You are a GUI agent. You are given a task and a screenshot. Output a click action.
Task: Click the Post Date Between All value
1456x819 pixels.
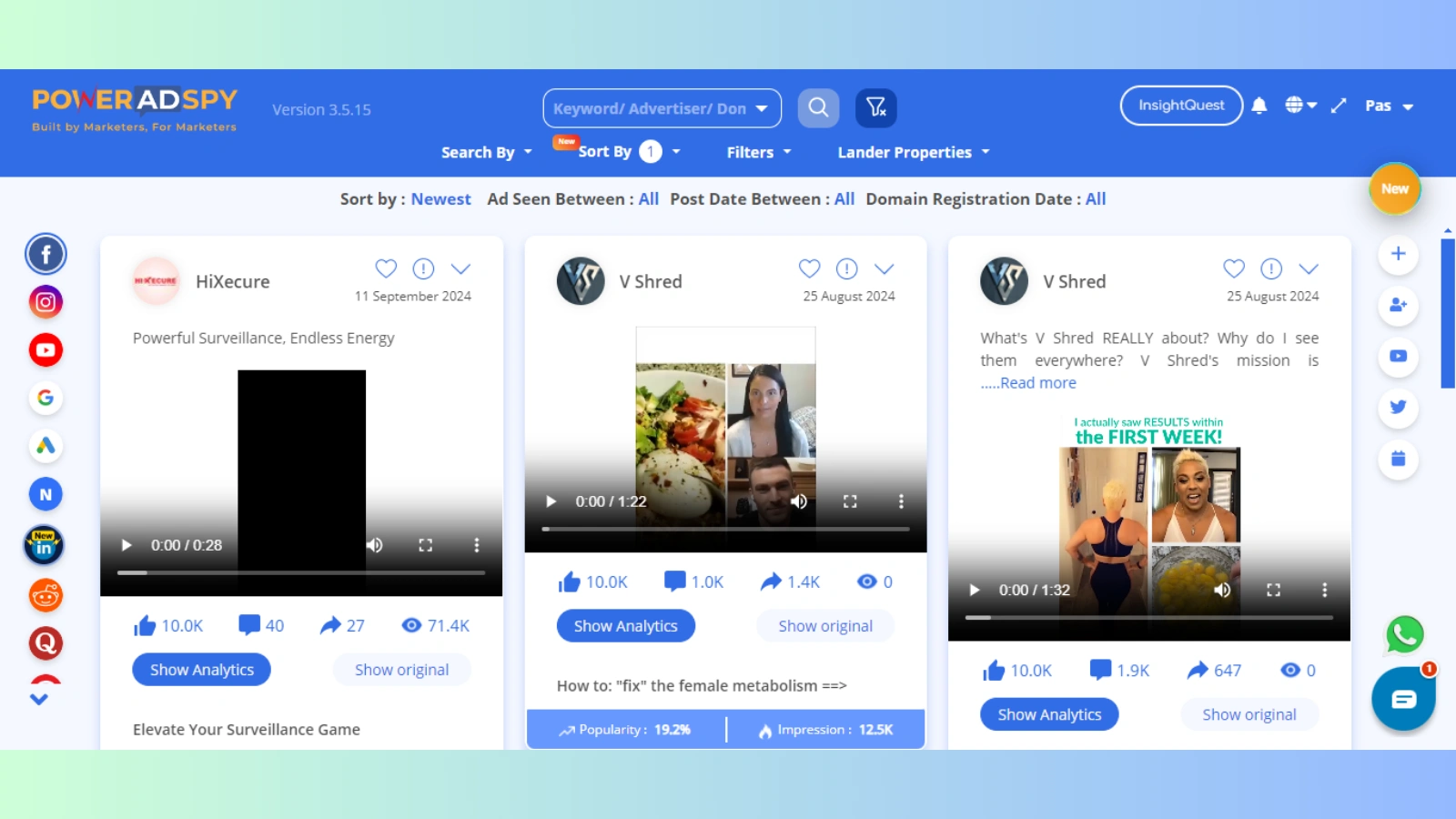(x=844, y=199)
